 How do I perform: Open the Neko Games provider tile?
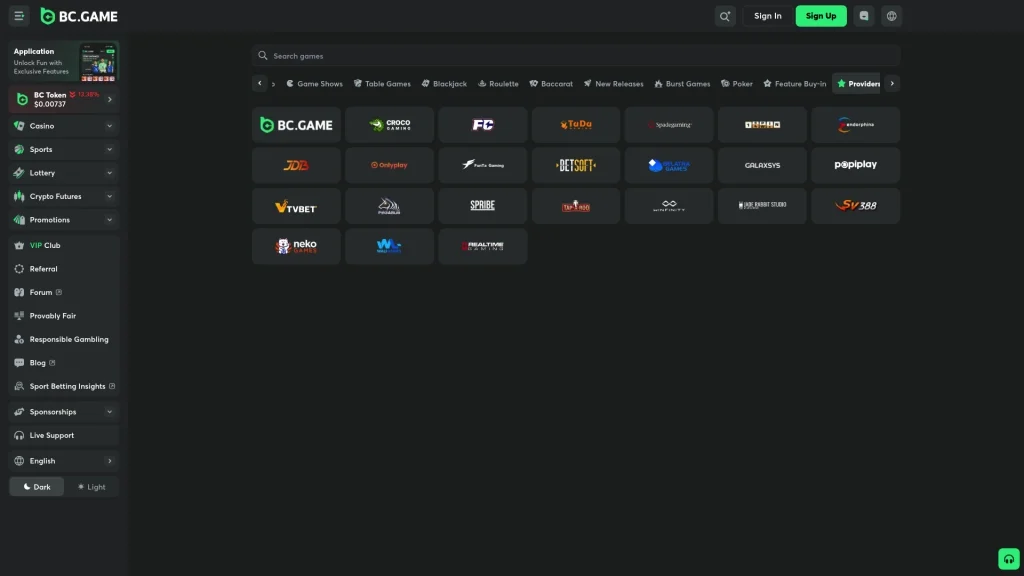coord(296,246)
